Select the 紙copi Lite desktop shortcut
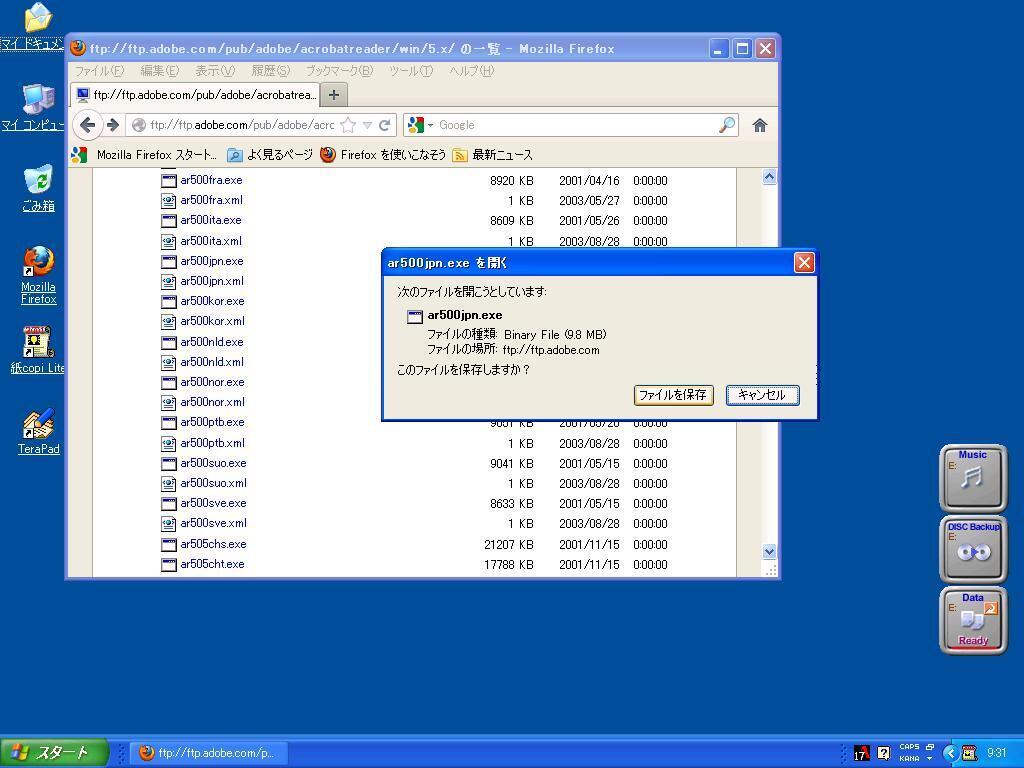 (x=37, y=350)
